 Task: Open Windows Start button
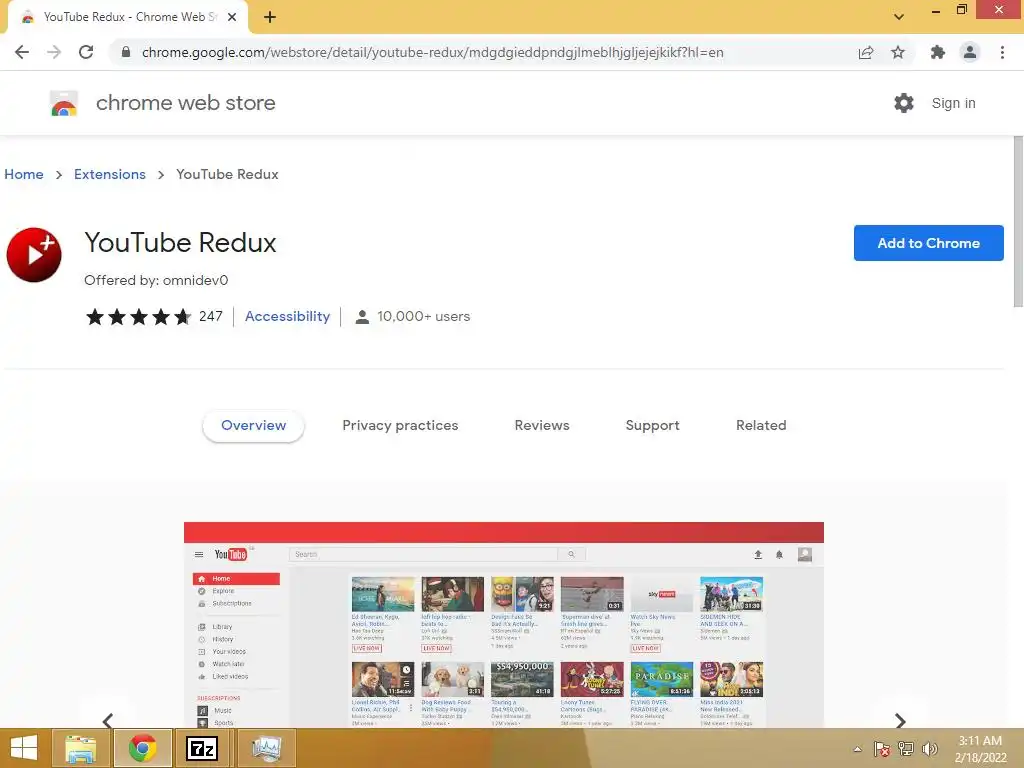[24, 748]
